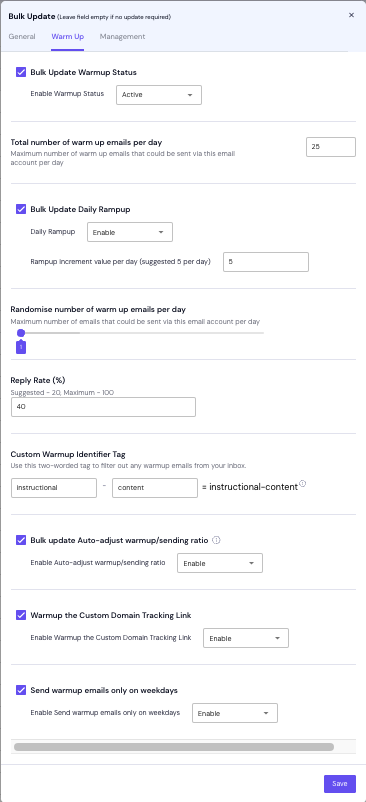Uncheck Warmup the Custom Domain Tracking Link

pos(21,615)
